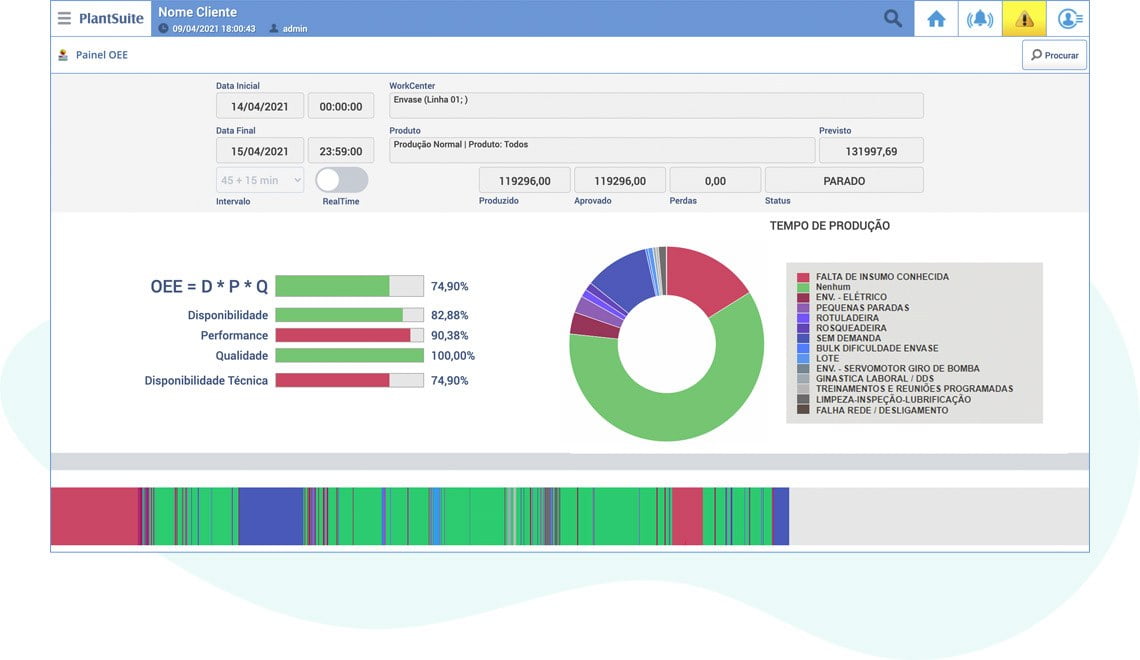Image resolution: width=1140 pixels, height=660 pixels.
Task: Go to the home page icon
Action: tap(936, 18)
